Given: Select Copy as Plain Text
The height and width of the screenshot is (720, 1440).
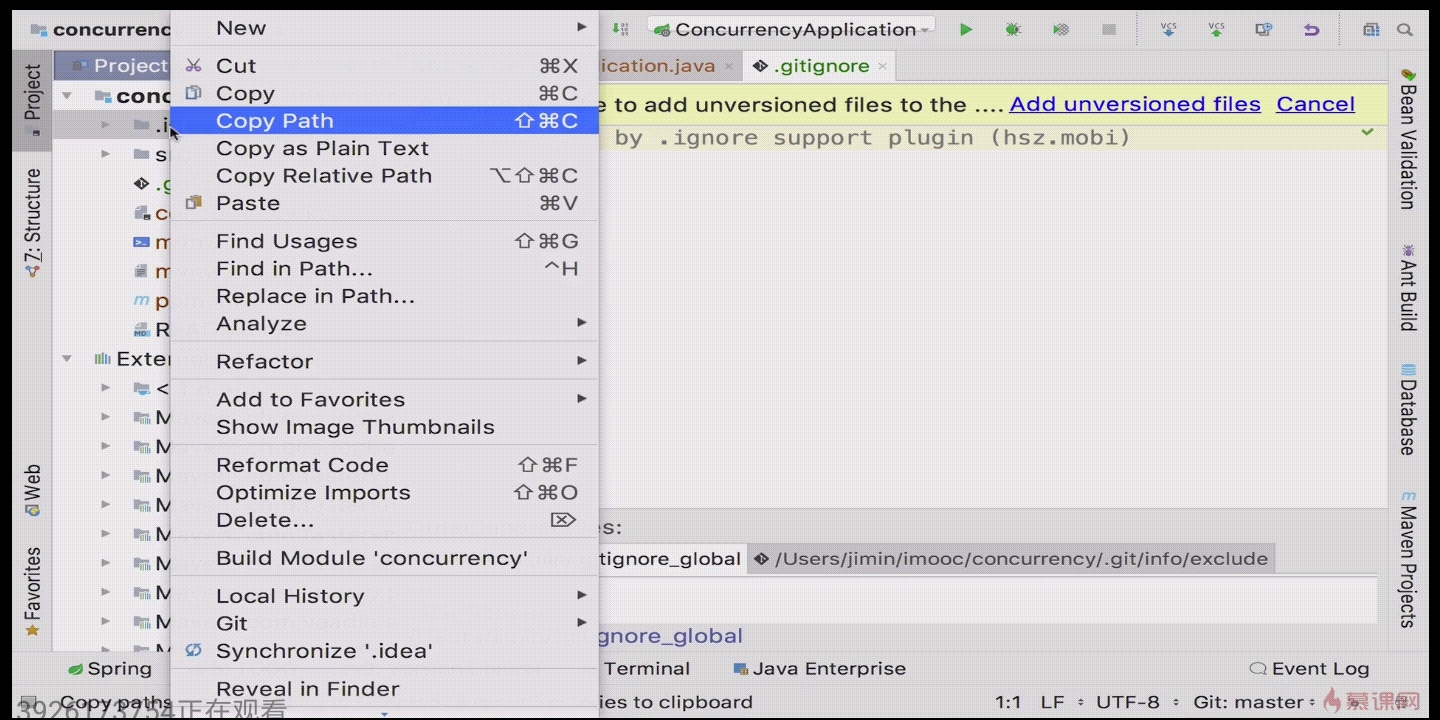Looking at the screenshot, I should coord(385,149).
